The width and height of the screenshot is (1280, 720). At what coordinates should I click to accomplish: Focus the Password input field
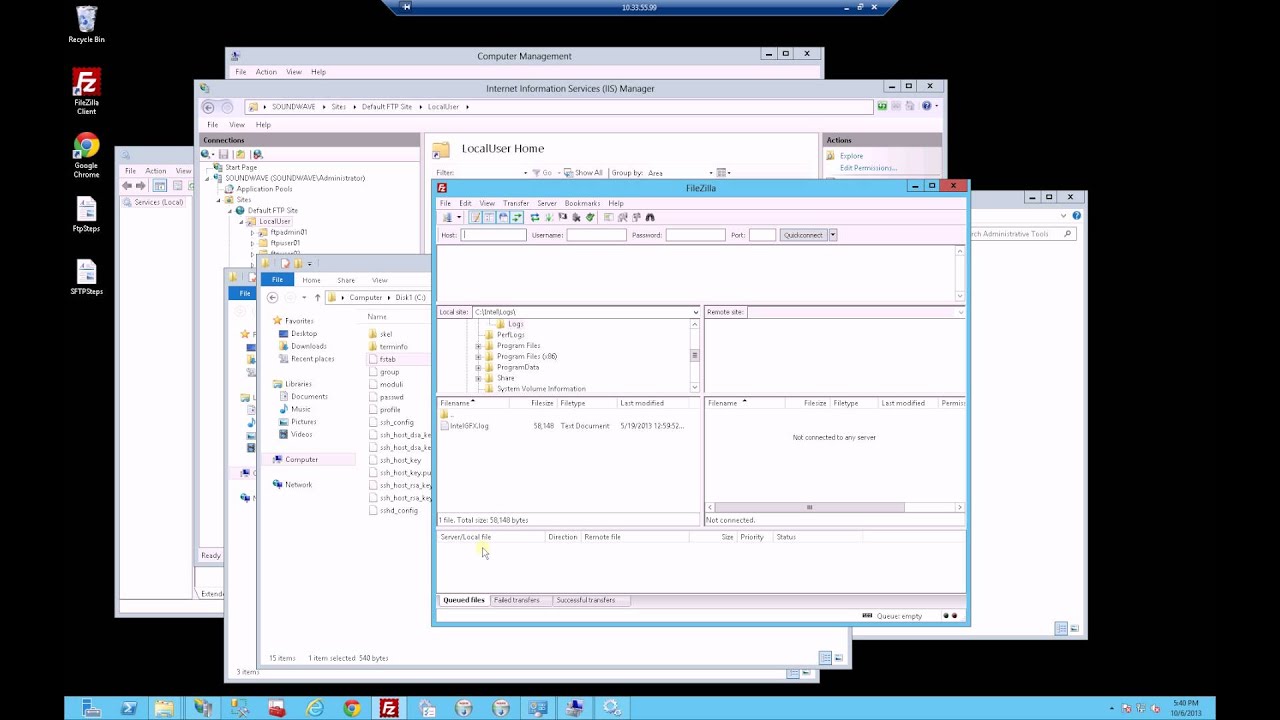[x=695, y=235]
